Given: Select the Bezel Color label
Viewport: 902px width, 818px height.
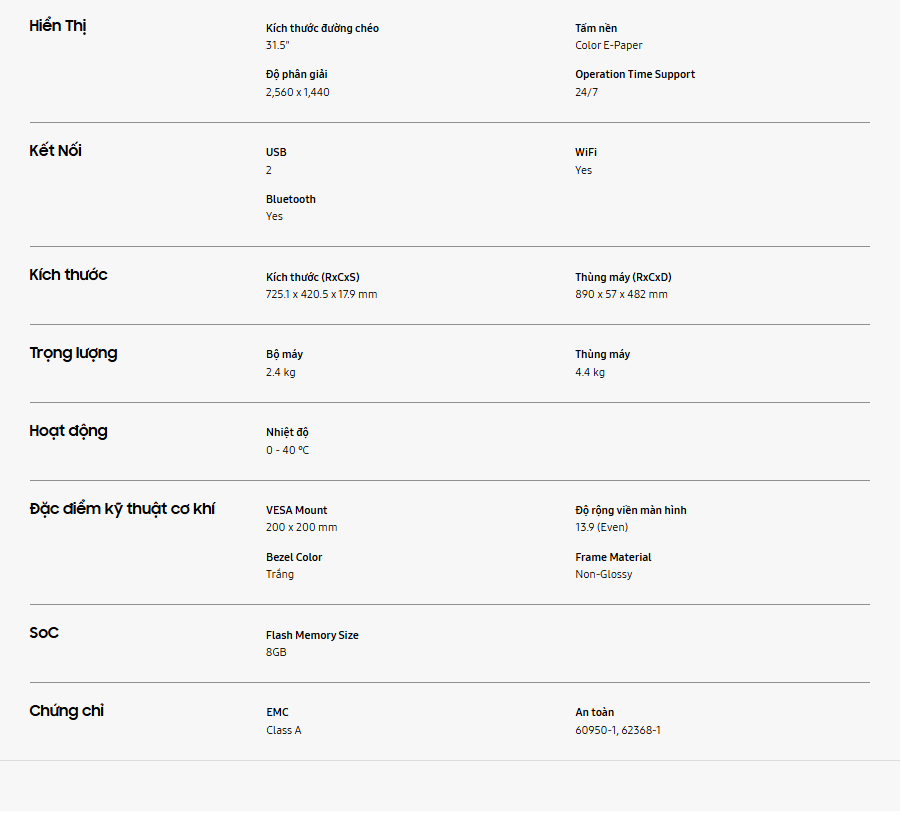Looking at the screenshot, I should tap(294, 557).
